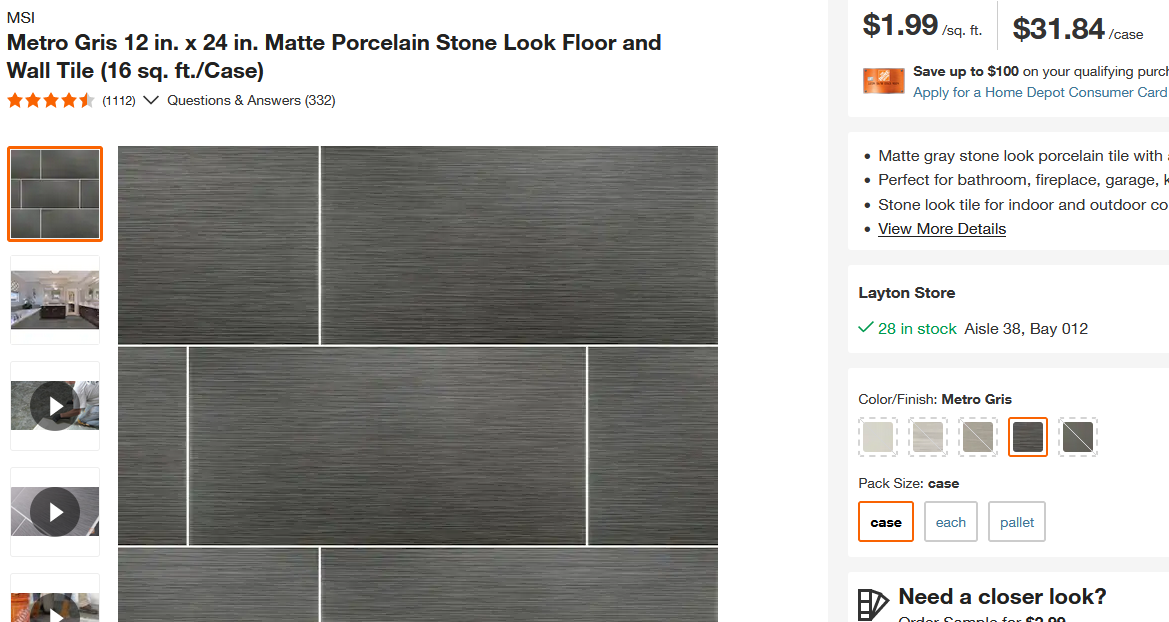Screen dimensions: 1169x622
Task: Open View More Details
Action: click(941, 228)
